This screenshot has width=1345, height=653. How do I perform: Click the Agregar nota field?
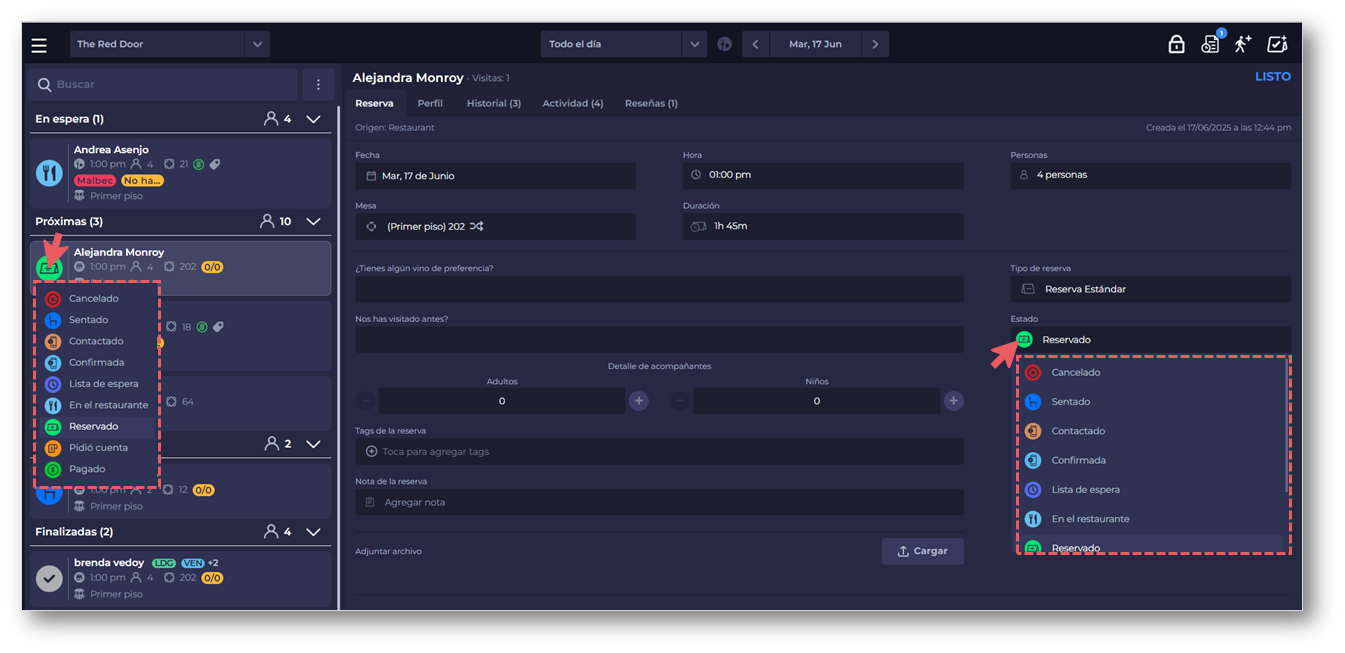click(x=659, y=502)
